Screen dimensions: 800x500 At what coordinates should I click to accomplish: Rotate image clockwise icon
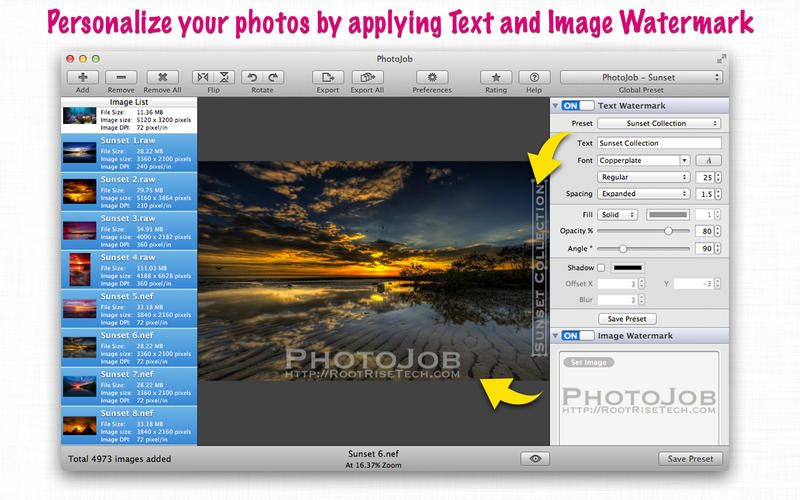point(273,77)
